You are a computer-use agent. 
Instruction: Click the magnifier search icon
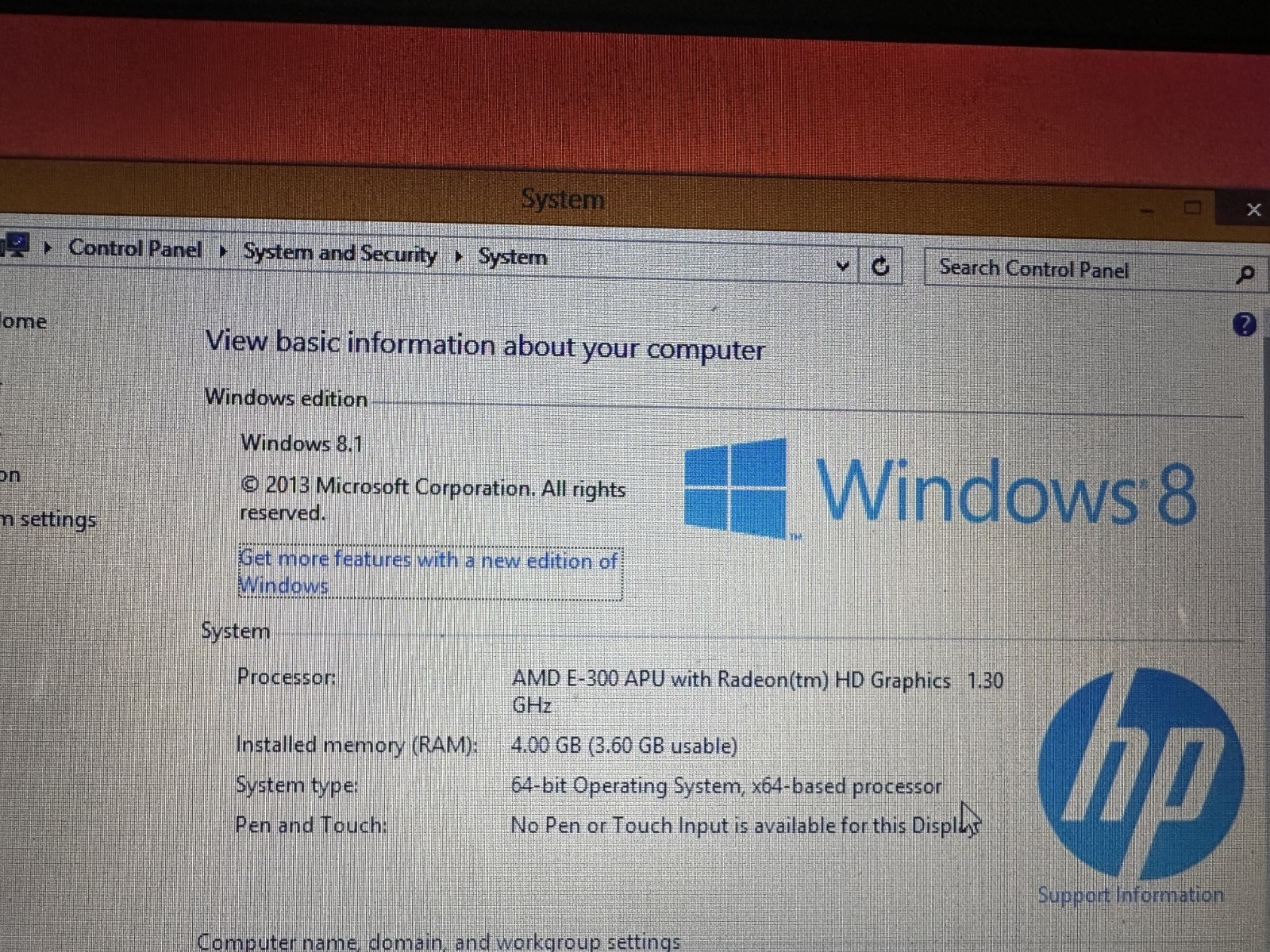[1245, 274]
